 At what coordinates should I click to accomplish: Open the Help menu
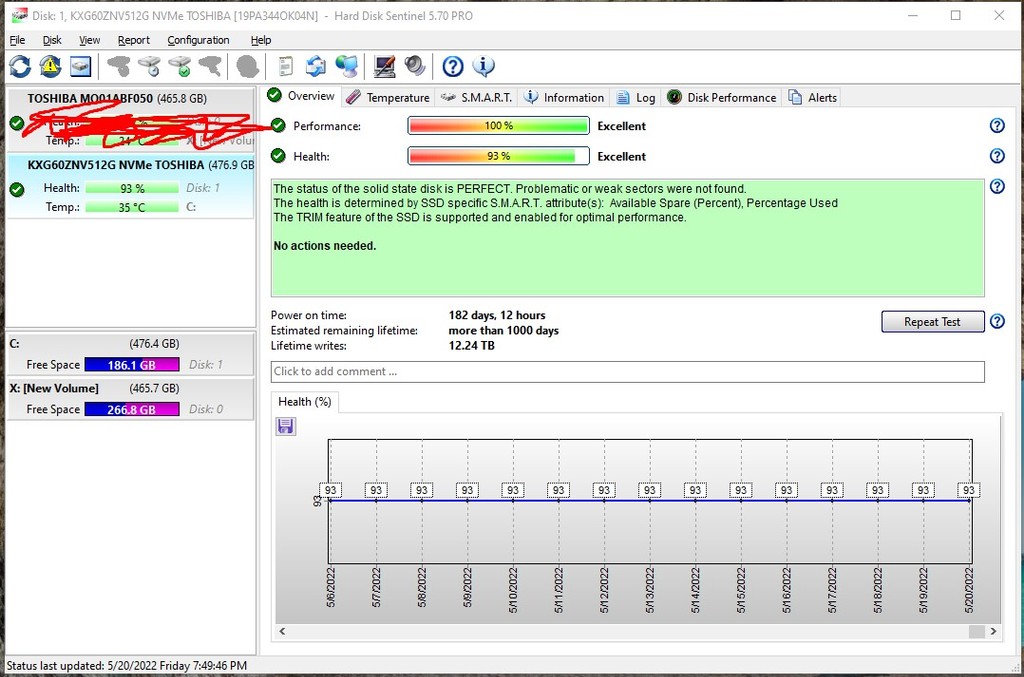261,40
